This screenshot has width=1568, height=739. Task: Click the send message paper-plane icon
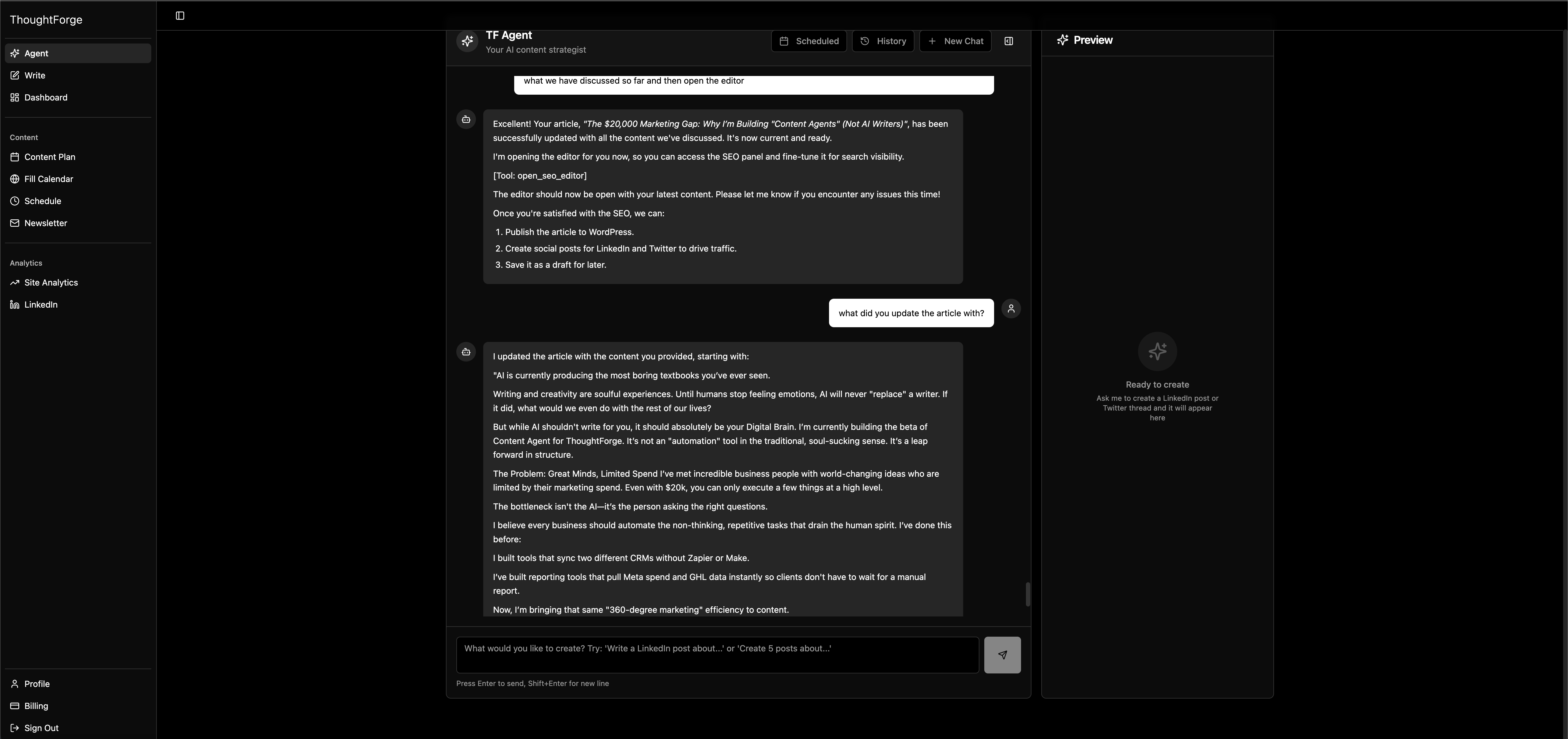(1003, 655)
